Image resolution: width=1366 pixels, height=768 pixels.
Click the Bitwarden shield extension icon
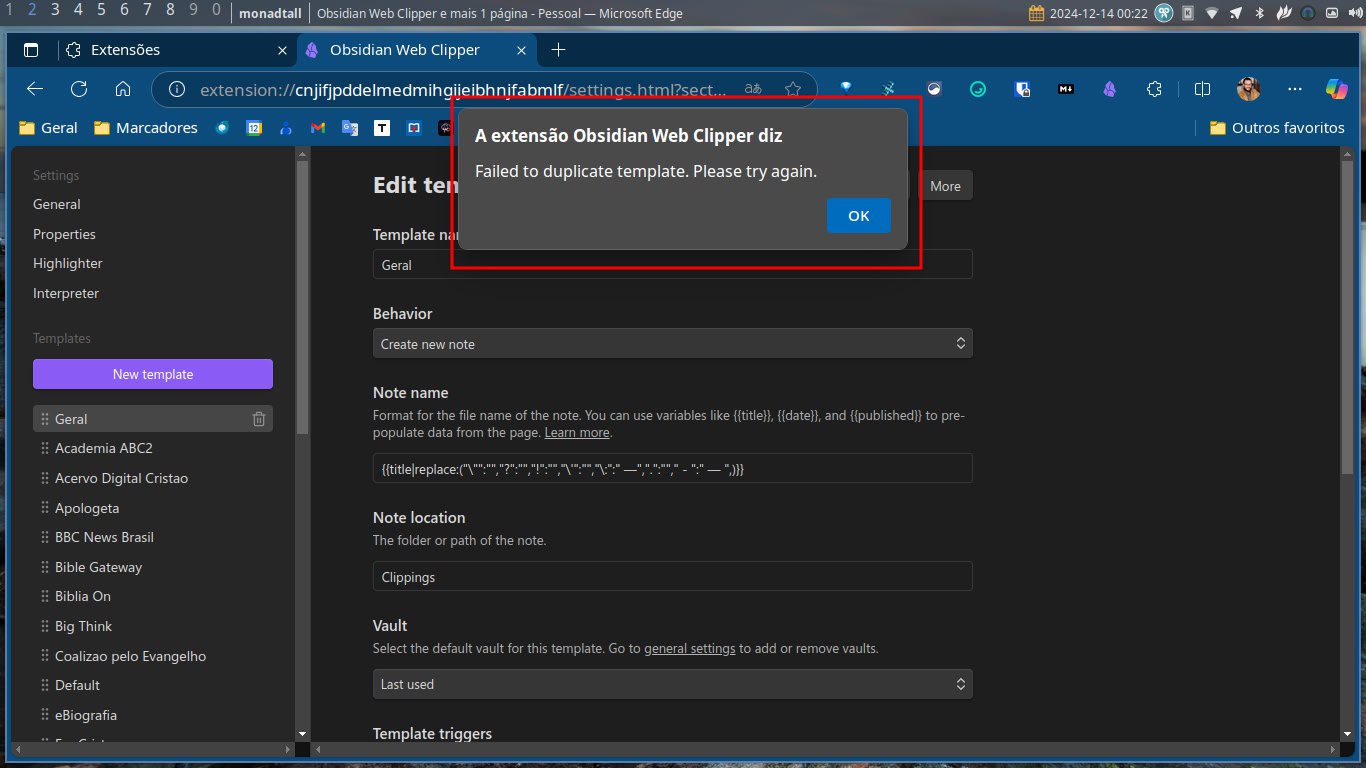[1022, 89]
